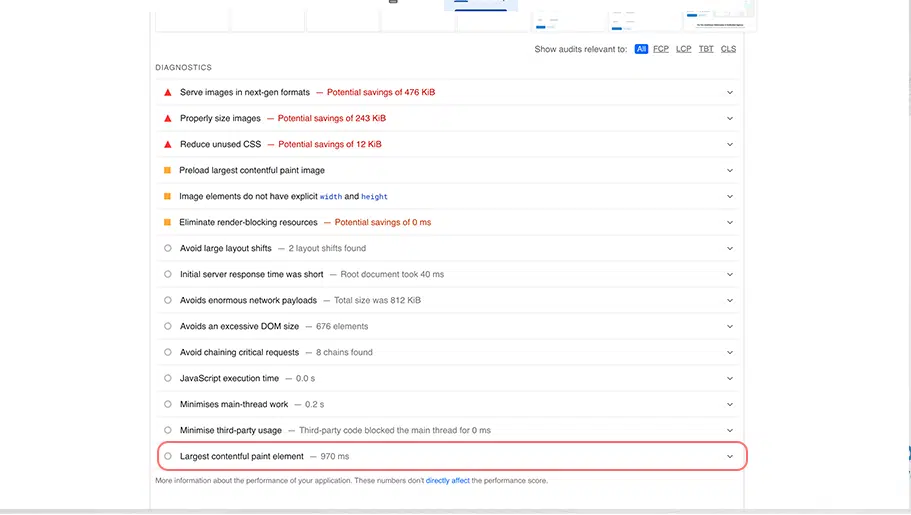Expand Properly size images chevron
Screen dimensions: 911x515
[730, 119]
